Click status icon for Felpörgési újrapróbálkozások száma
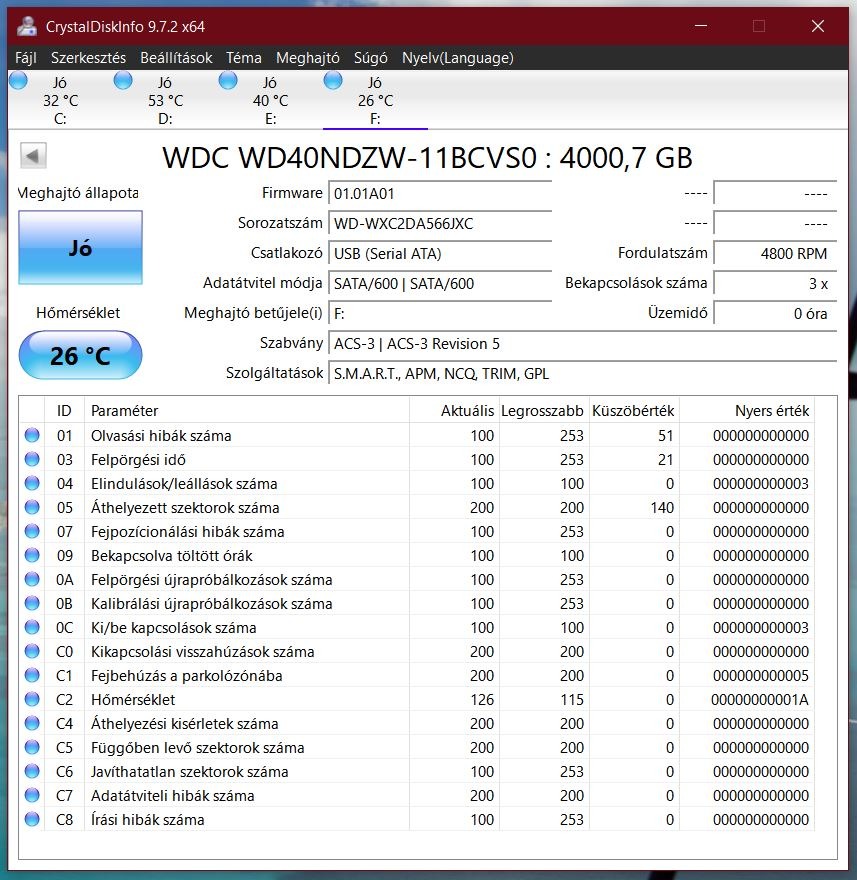857x880 pixels. [x=32, y=579]
